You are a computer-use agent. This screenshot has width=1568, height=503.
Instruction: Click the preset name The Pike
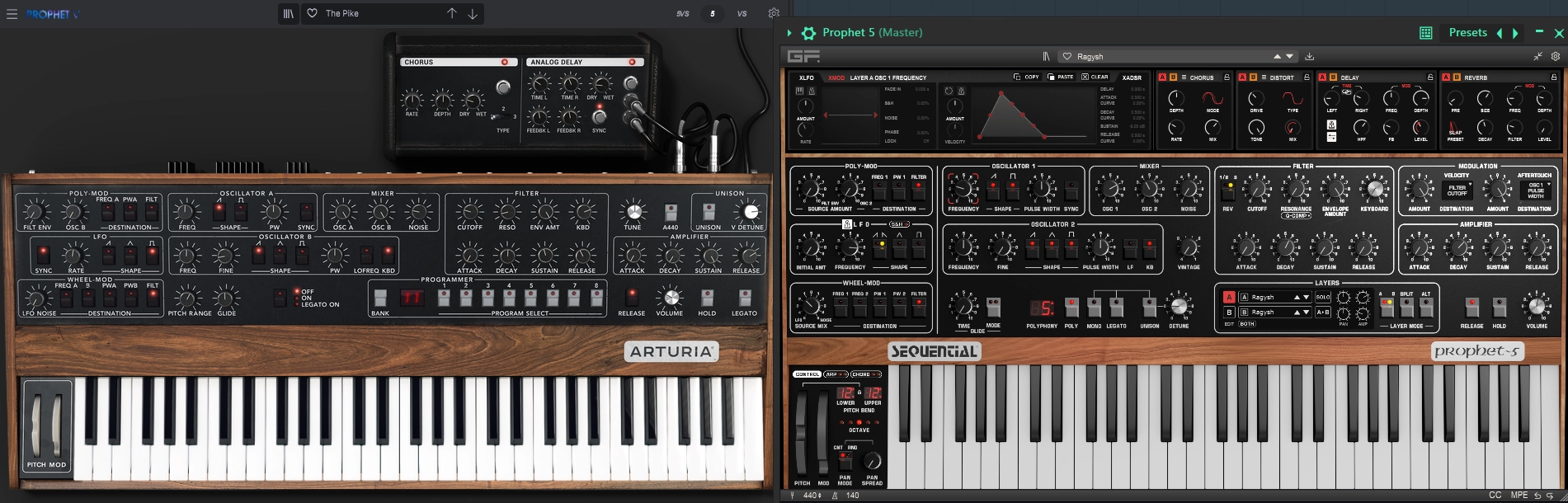click(341, 13)
